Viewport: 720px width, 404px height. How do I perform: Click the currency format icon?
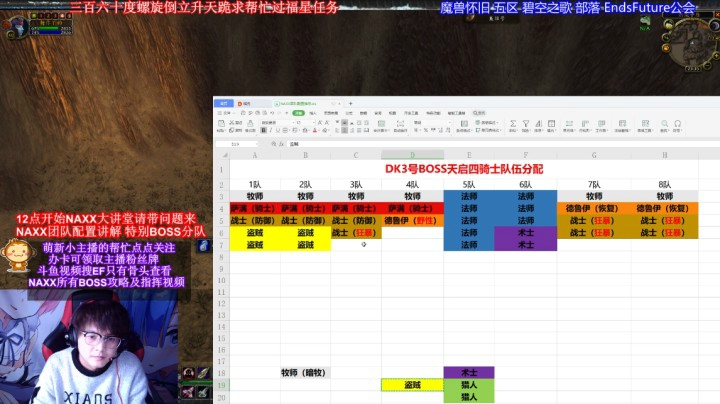tap(416, 130)
